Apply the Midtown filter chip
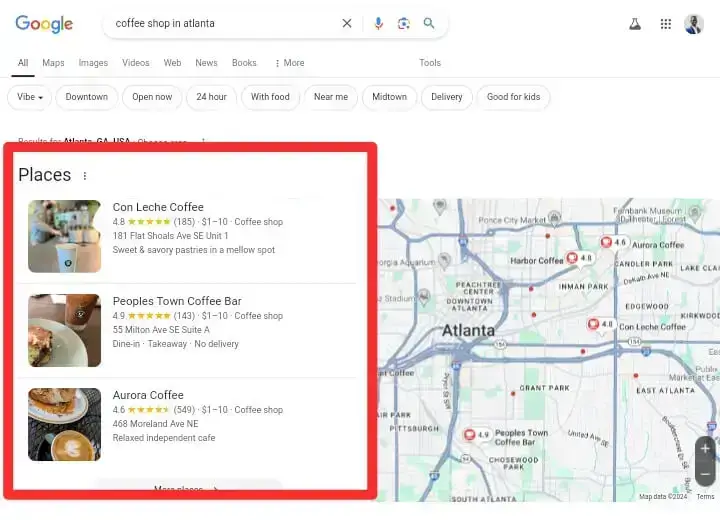The height and width of the screenshot is (520, 720). (x=389, y=97)
